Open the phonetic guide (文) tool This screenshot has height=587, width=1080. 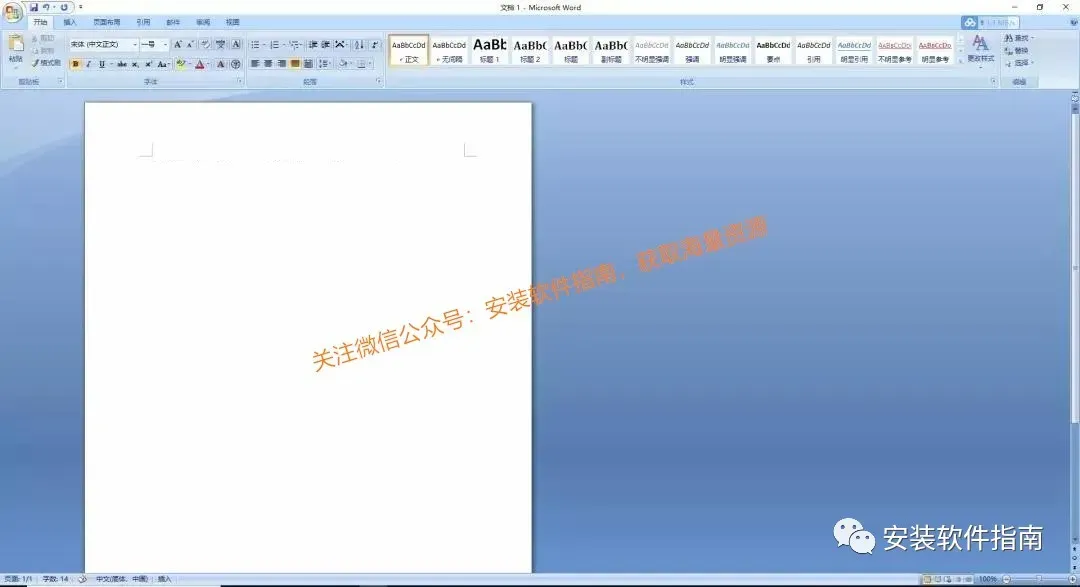tap(220, 45)
